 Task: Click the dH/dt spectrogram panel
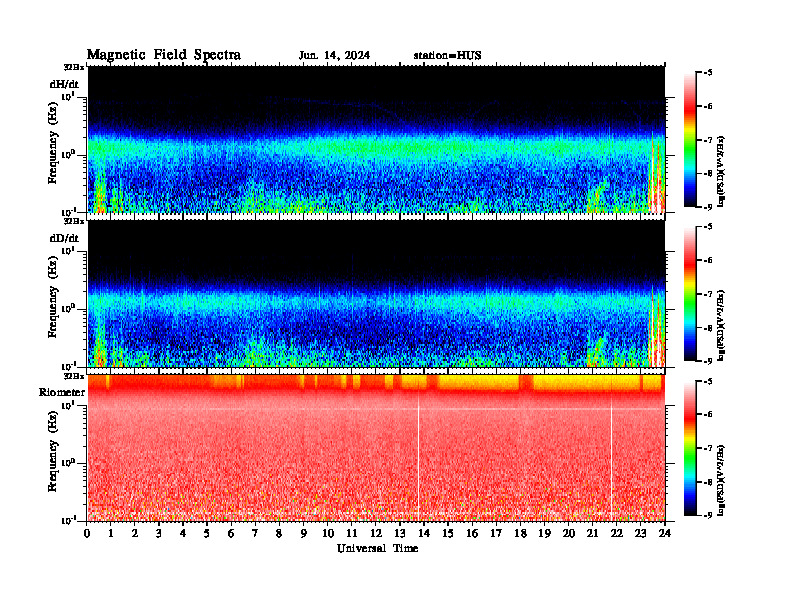[x=376, y=139]
